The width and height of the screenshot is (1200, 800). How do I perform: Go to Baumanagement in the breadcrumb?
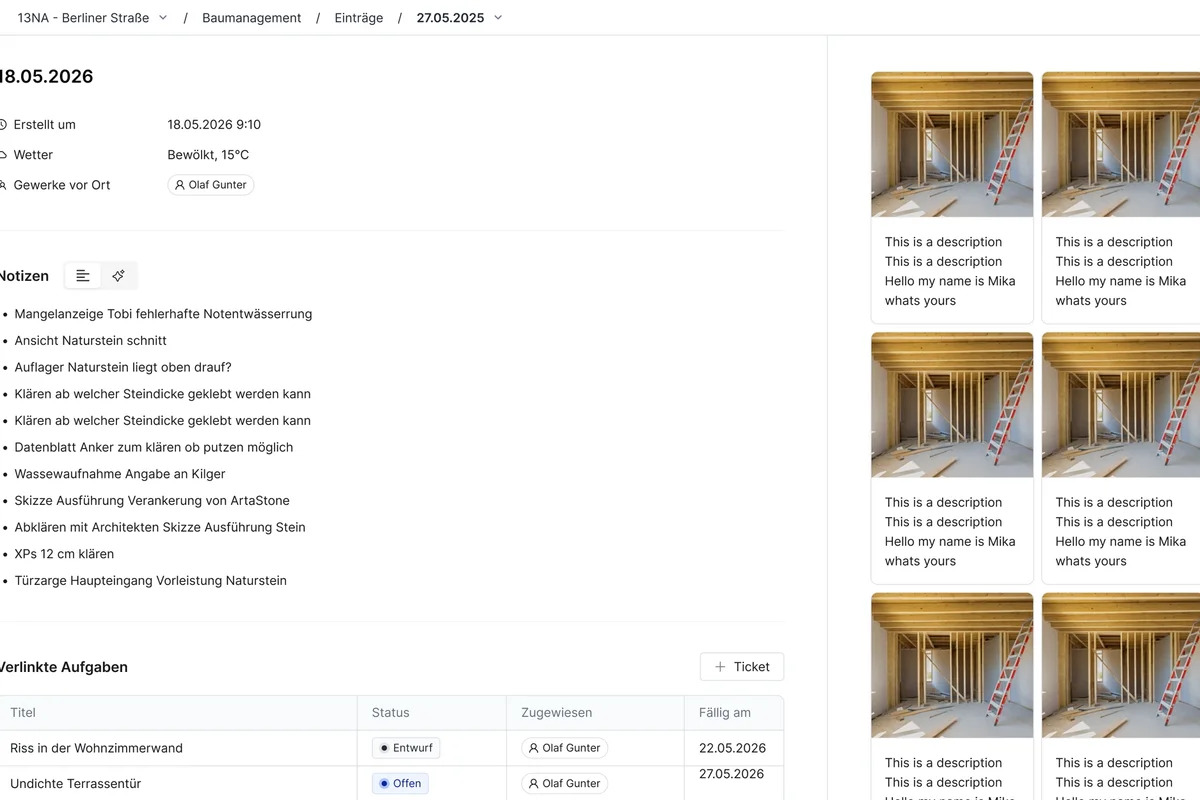(x=251, y=18)
